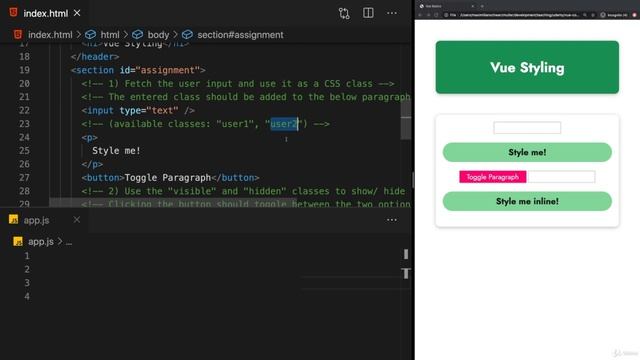Screen dimensions: 640x360
Task: Click line number 23 in index.html
Action: 24,124
